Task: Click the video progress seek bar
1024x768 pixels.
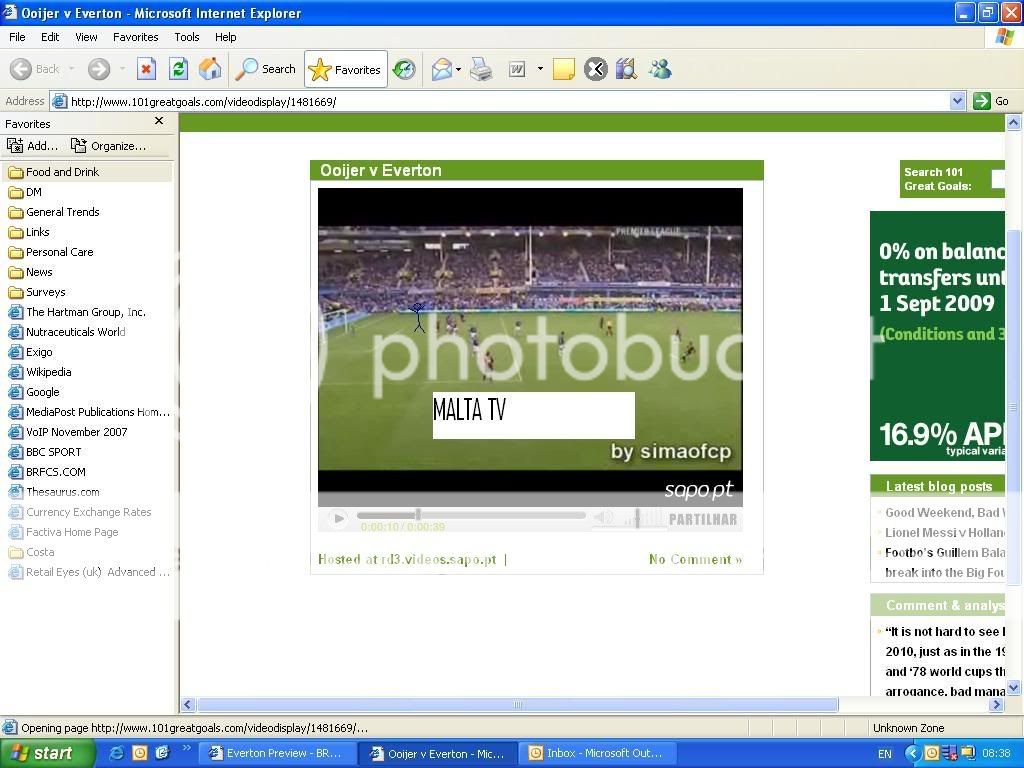Action: click(x=470, y=516)
